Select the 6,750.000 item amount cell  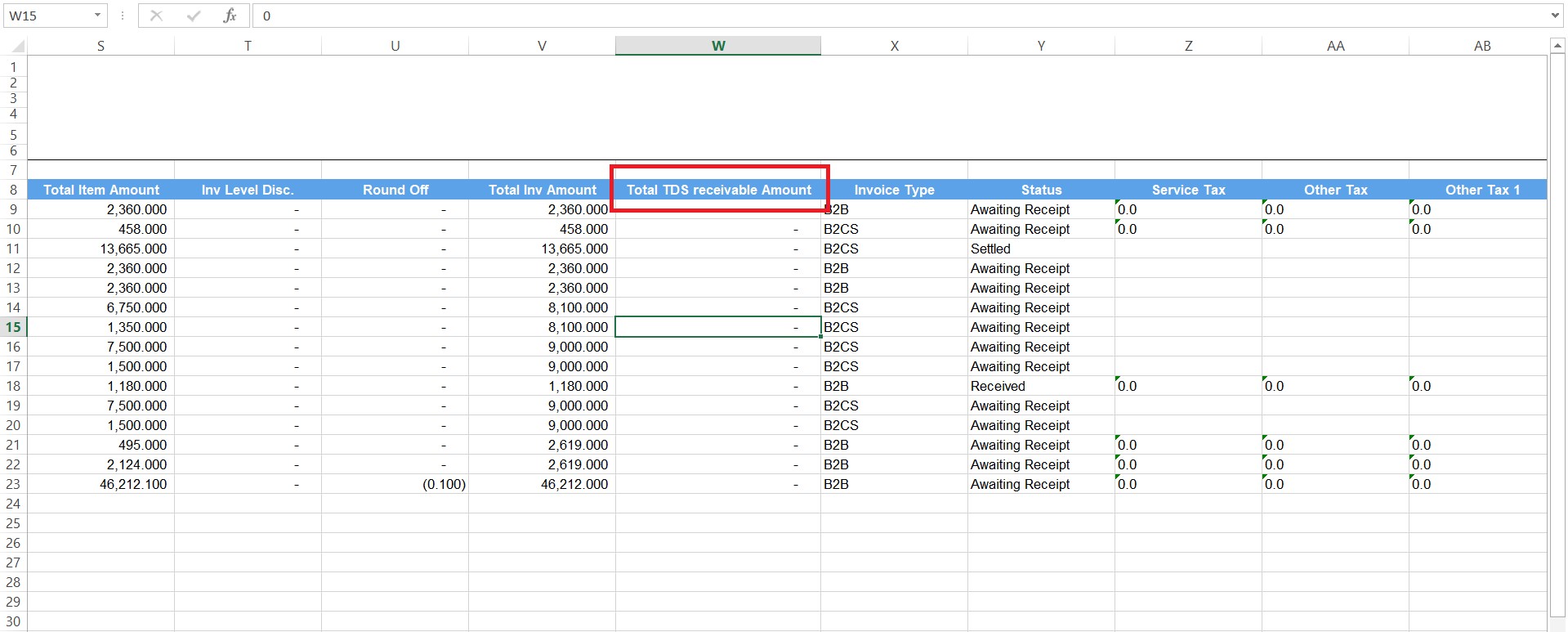coord(101,307)
